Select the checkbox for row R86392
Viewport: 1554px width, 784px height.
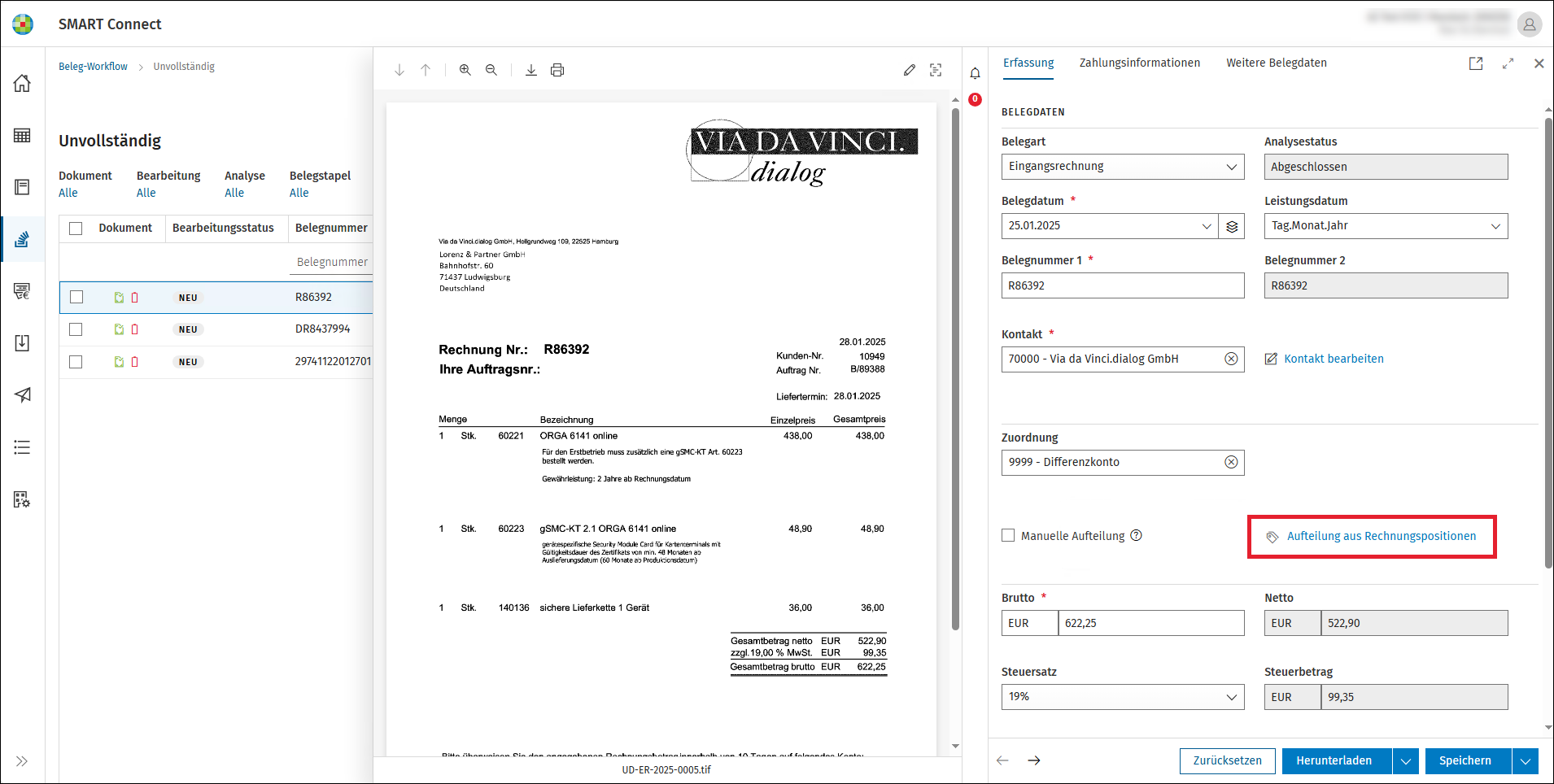point(76,297)
